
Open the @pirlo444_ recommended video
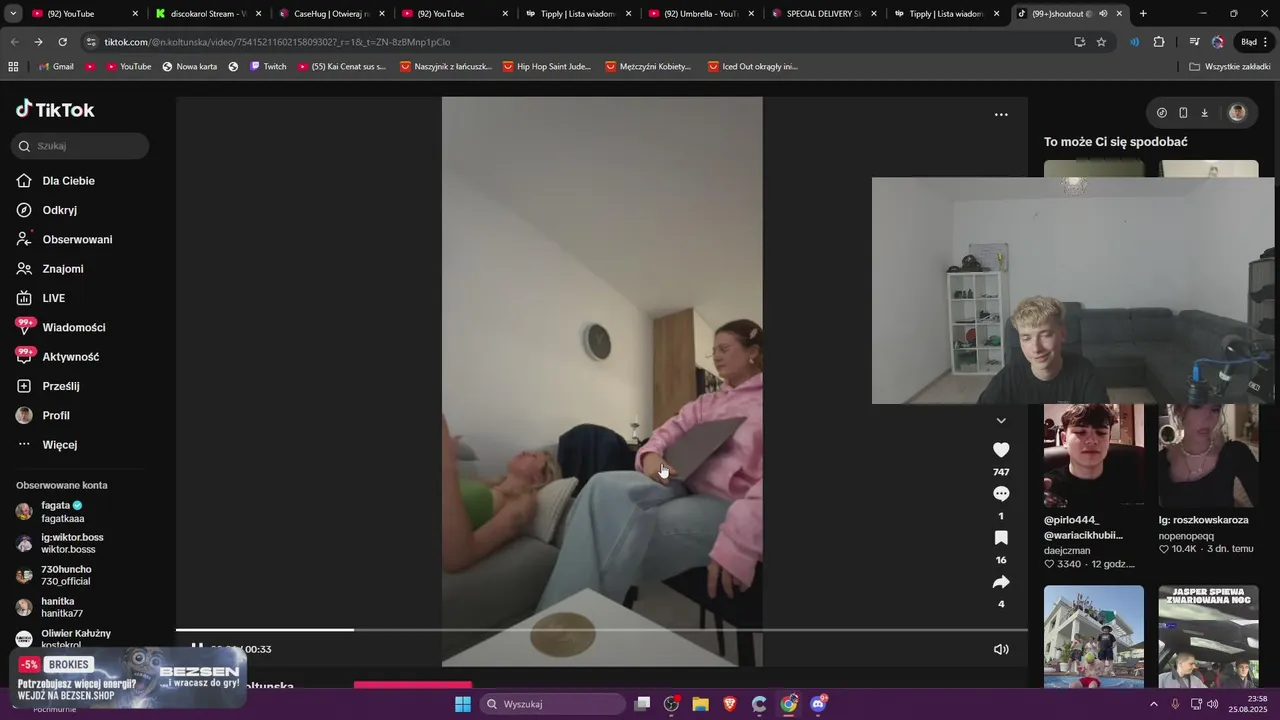click(x=1094, y=456)
